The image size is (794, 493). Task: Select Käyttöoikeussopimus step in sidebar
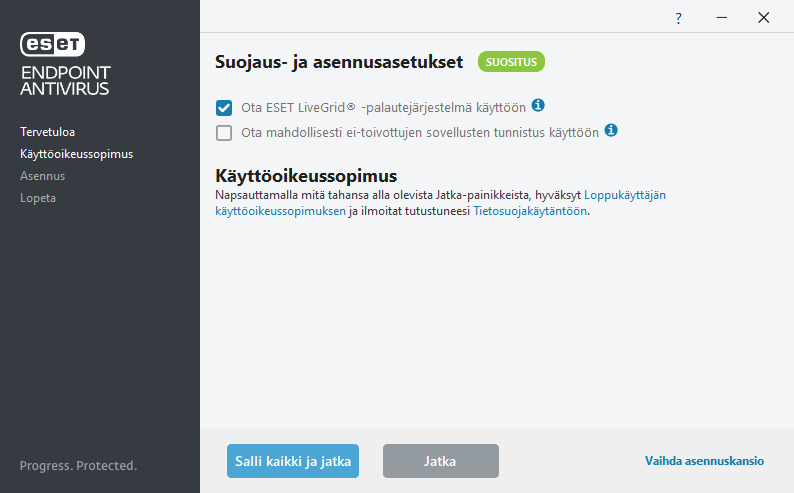pos(76,154)
